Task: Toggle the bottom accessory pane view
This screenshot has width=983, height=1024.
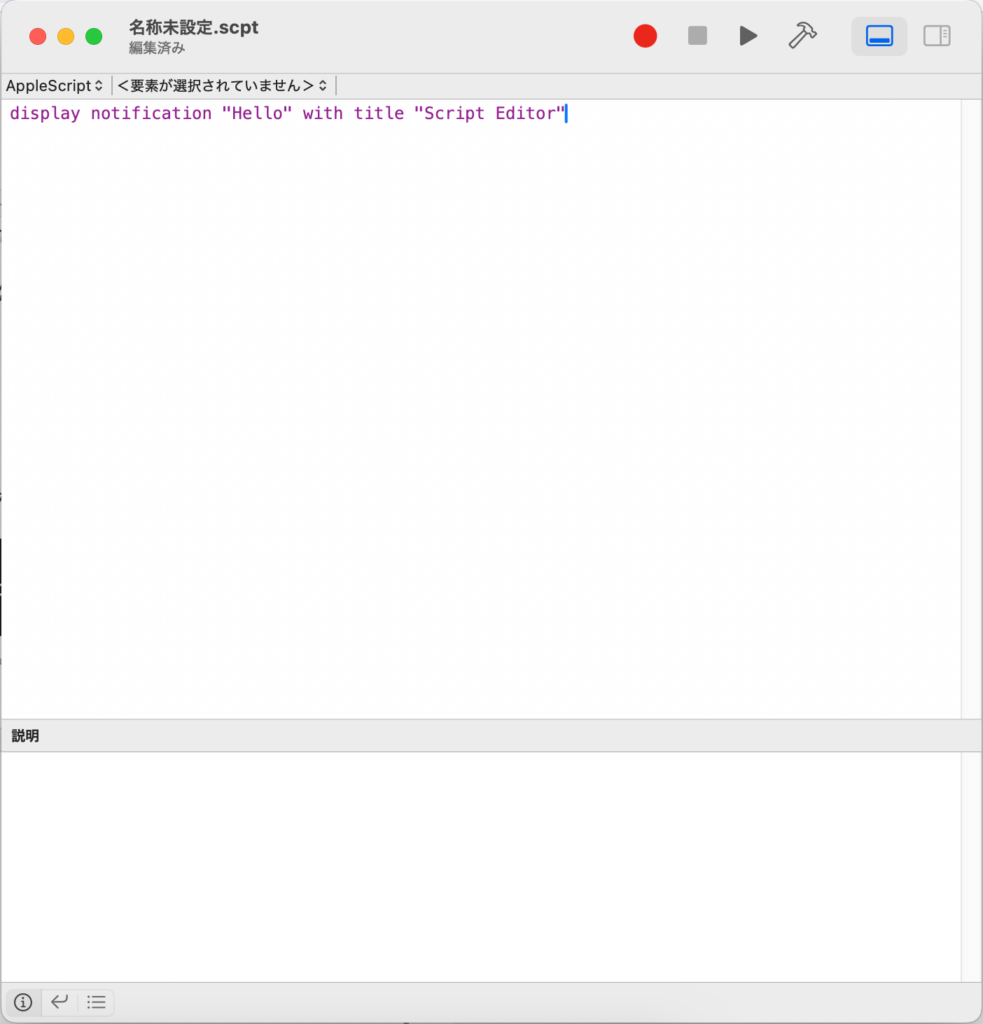Action: coord(879,36)
